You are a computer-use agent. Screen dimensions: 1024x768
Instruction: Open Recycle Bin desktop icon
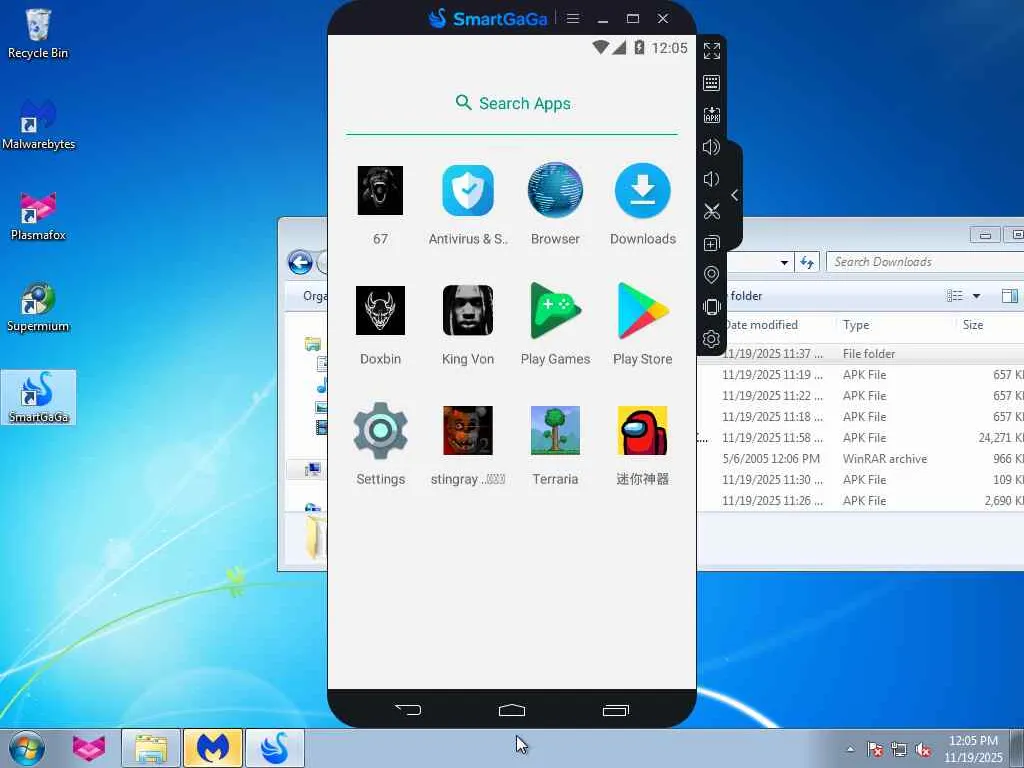38,34
